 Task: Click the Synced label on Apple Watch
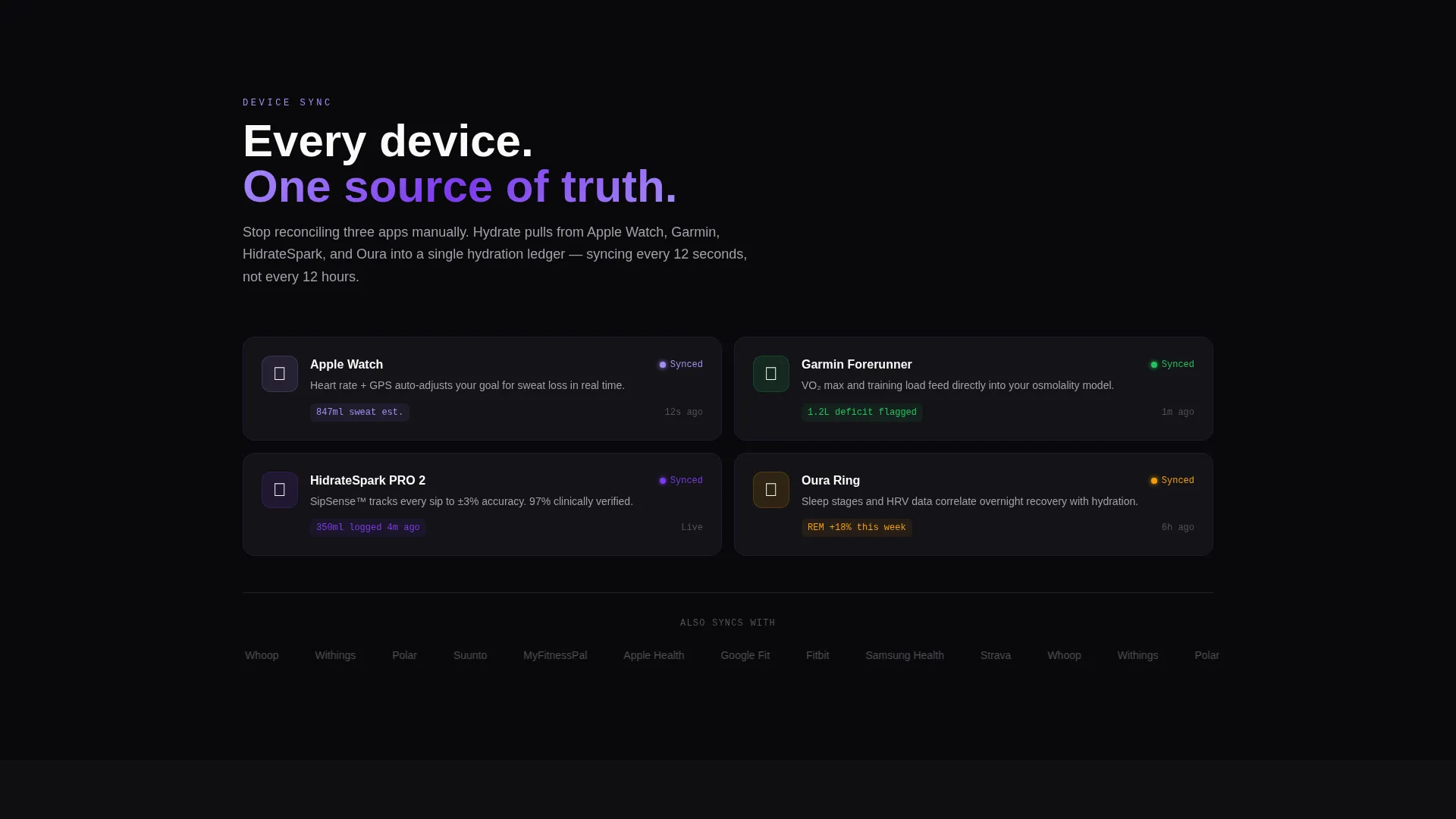(x=686, y=365)
